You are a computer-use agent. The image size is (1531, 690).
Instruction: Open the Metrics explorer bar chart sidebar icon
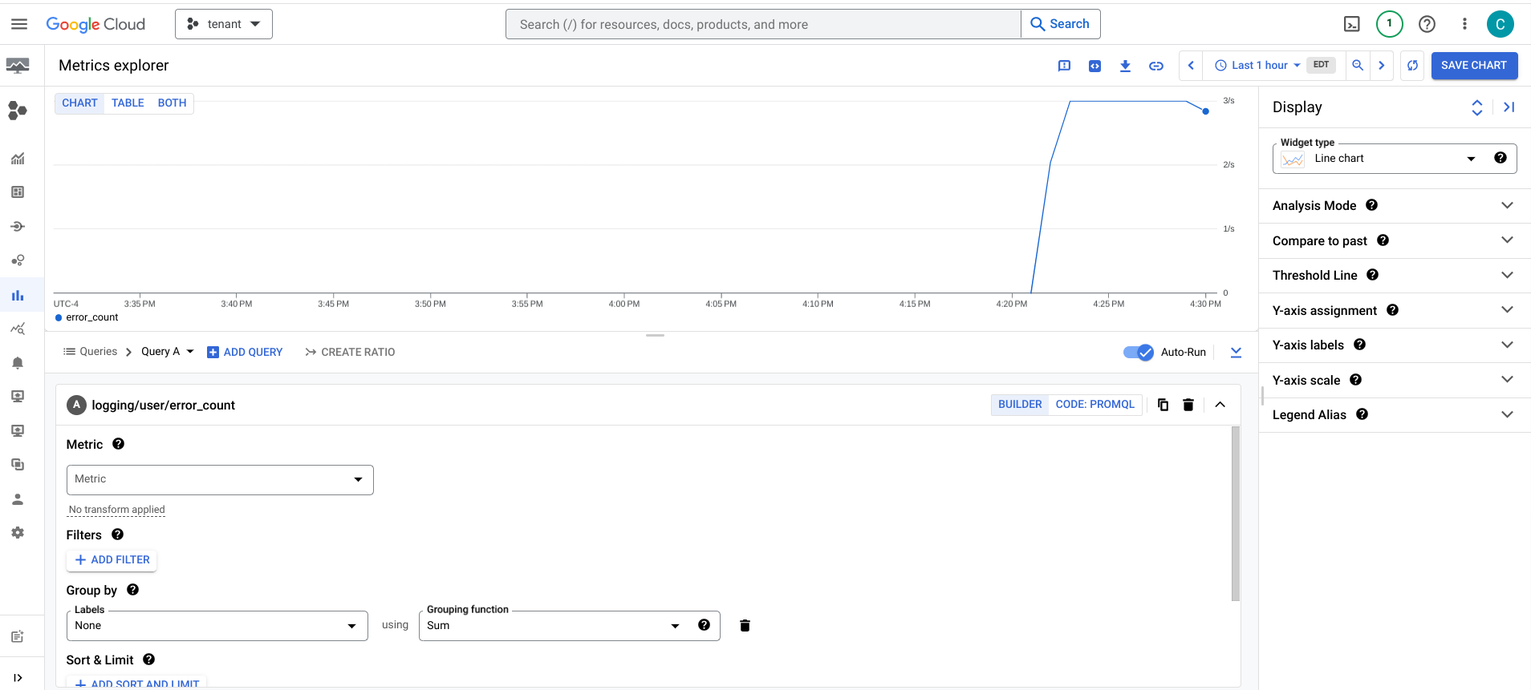tap(17, 295)
